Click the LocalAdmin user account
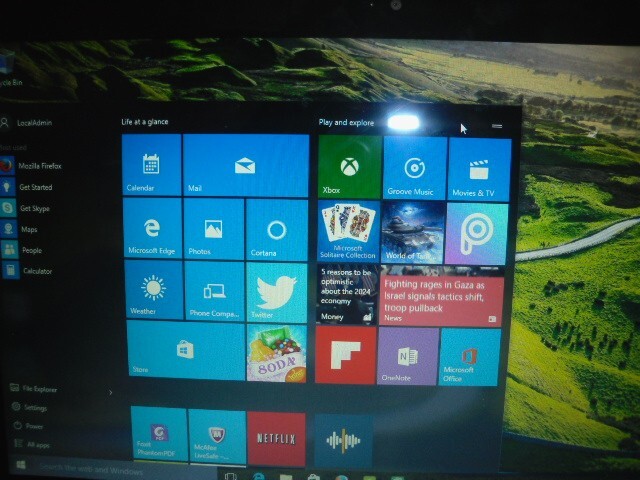 click(x=27, y=122)
